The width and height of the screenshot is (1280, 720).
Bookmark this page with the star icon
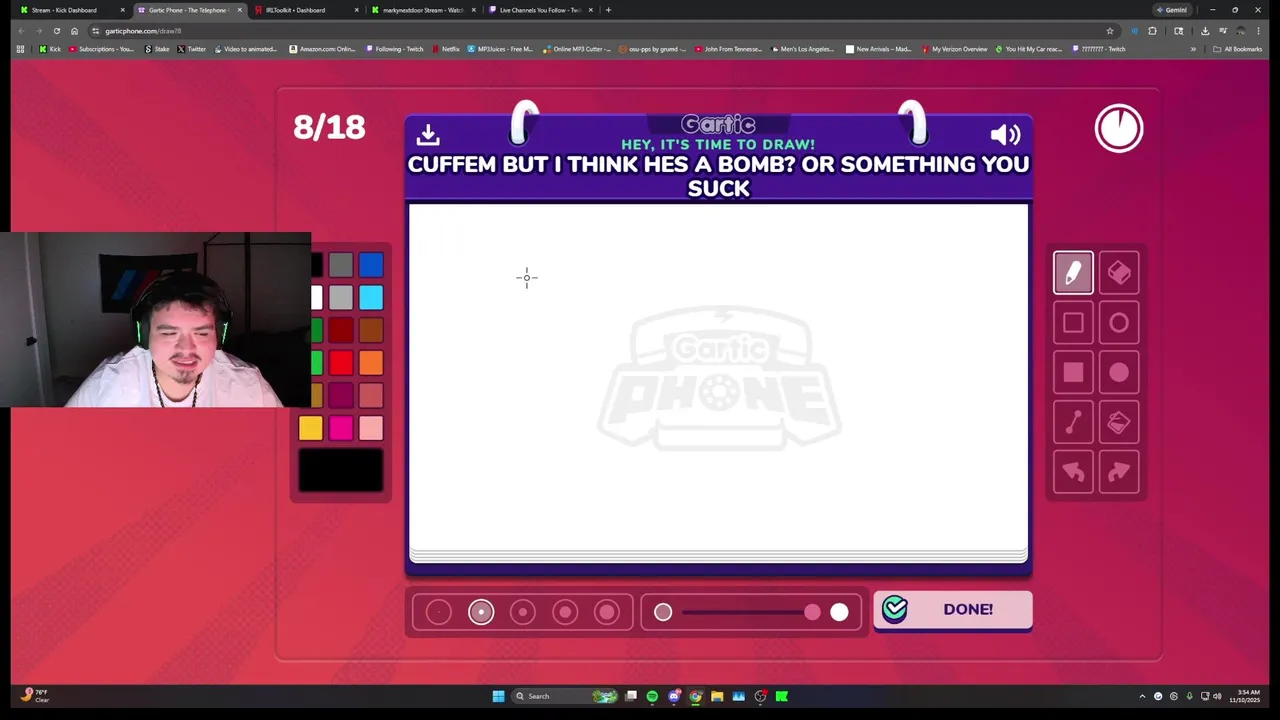point(1109,31)
